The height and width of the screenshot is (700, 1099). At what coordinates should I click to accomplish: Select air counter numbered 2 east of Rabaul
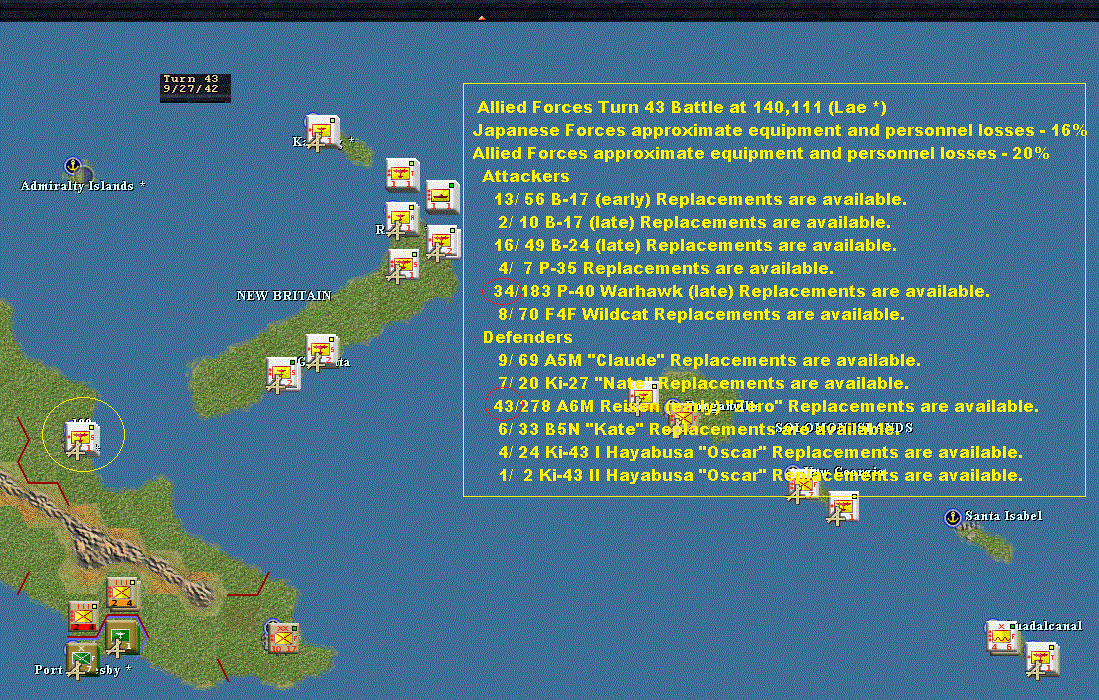443,242
